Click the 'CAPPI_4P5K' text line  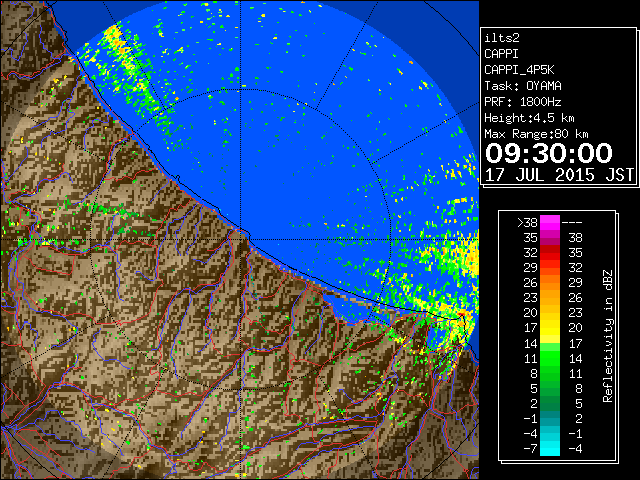point(519,70)
